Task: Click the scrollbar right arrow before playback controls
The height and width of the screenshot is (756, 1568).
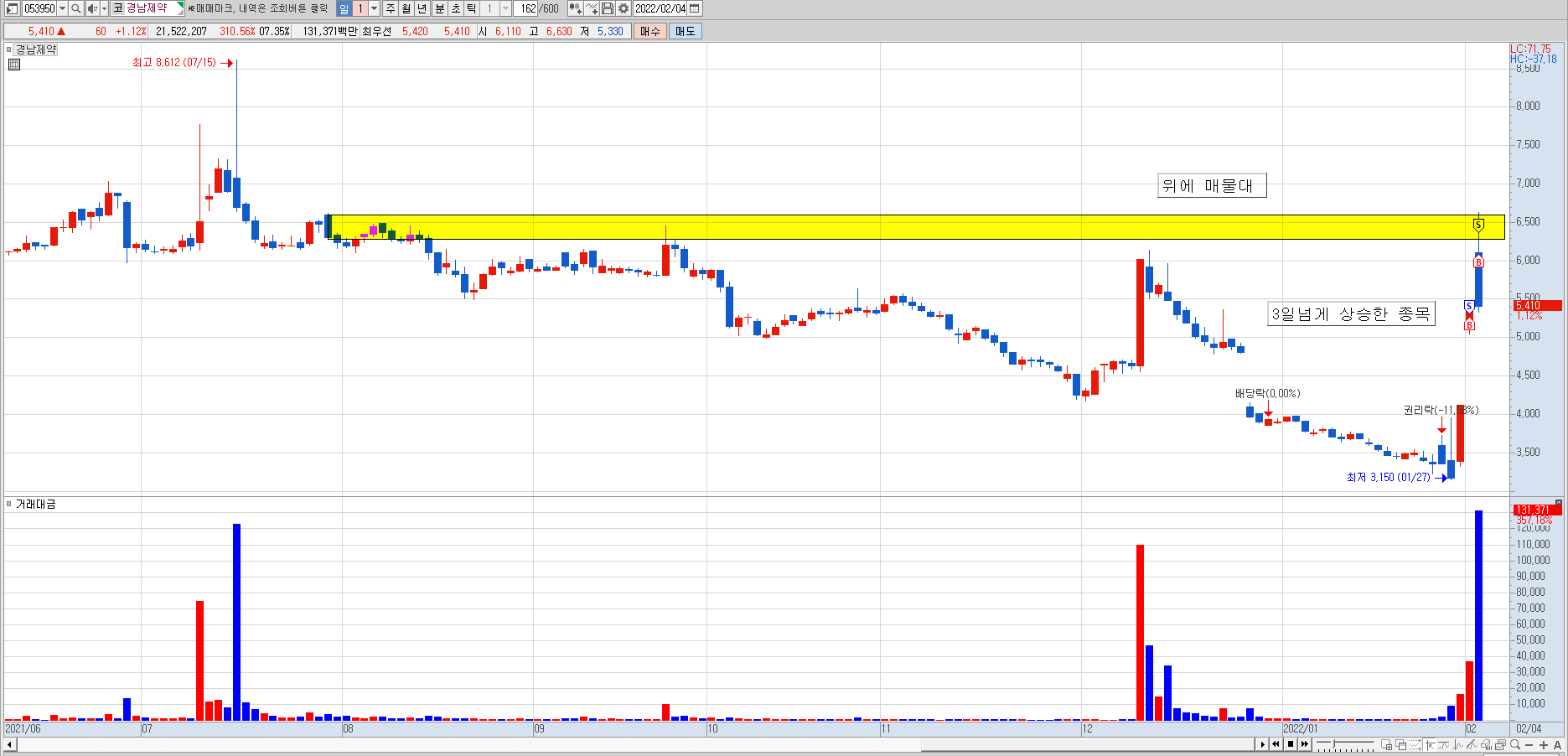Action: pos(1262,744)
